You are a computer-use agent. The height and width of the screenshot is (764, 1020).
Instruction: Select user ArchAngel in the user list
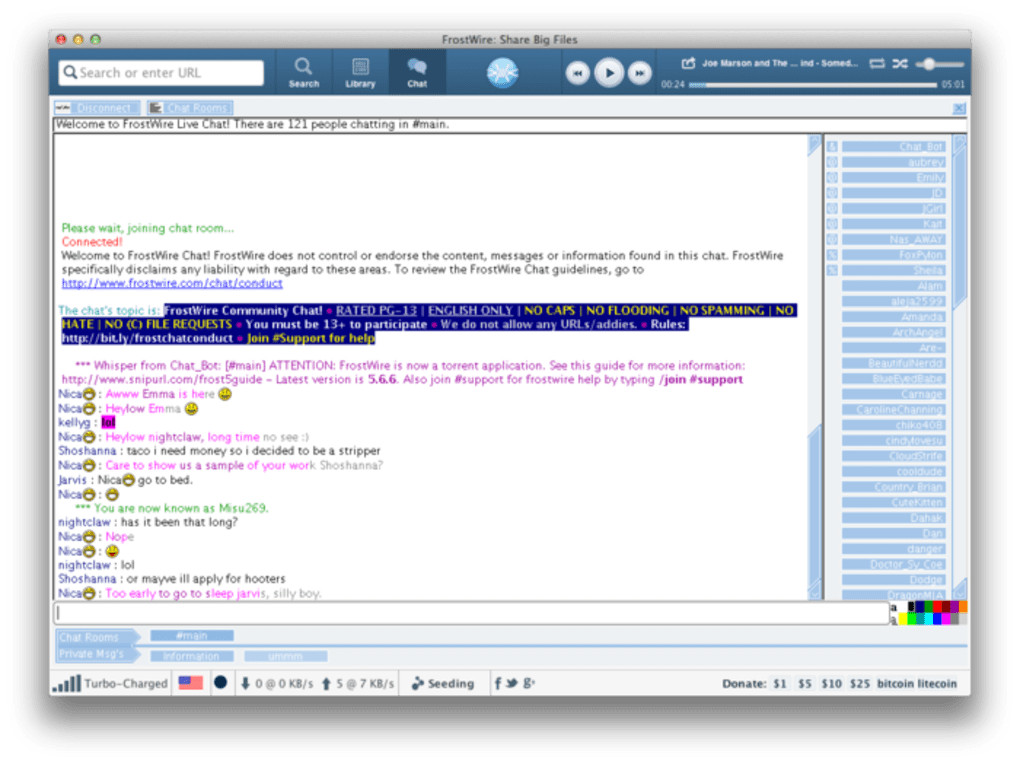click(893, 333)
